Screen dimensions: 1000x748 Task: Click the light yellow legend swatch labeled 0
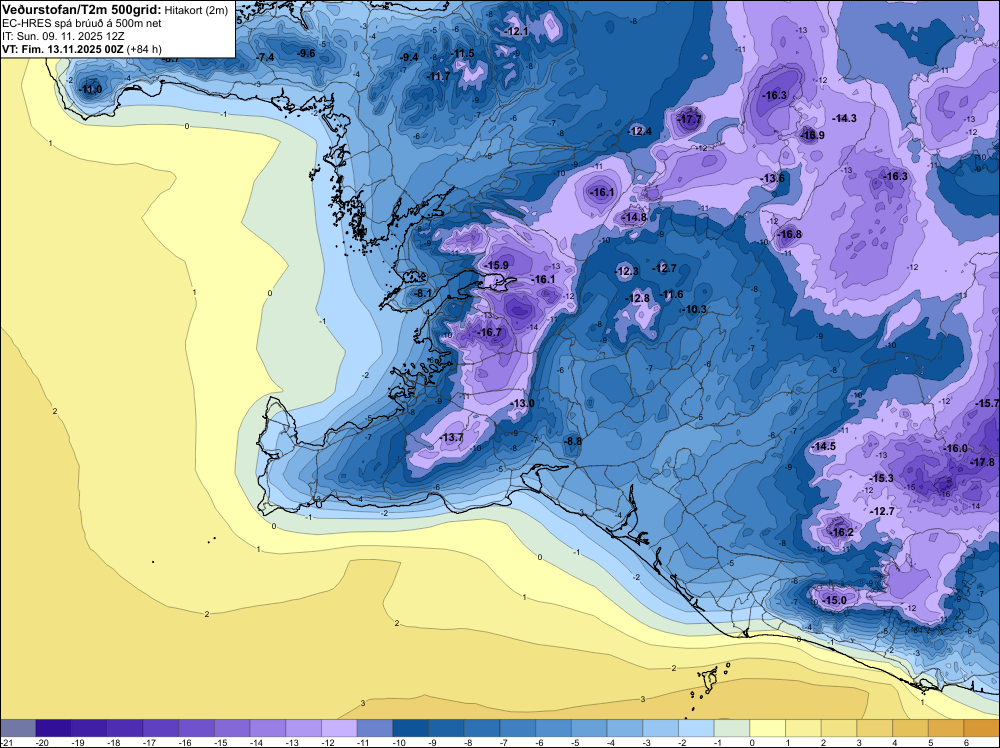768,728
